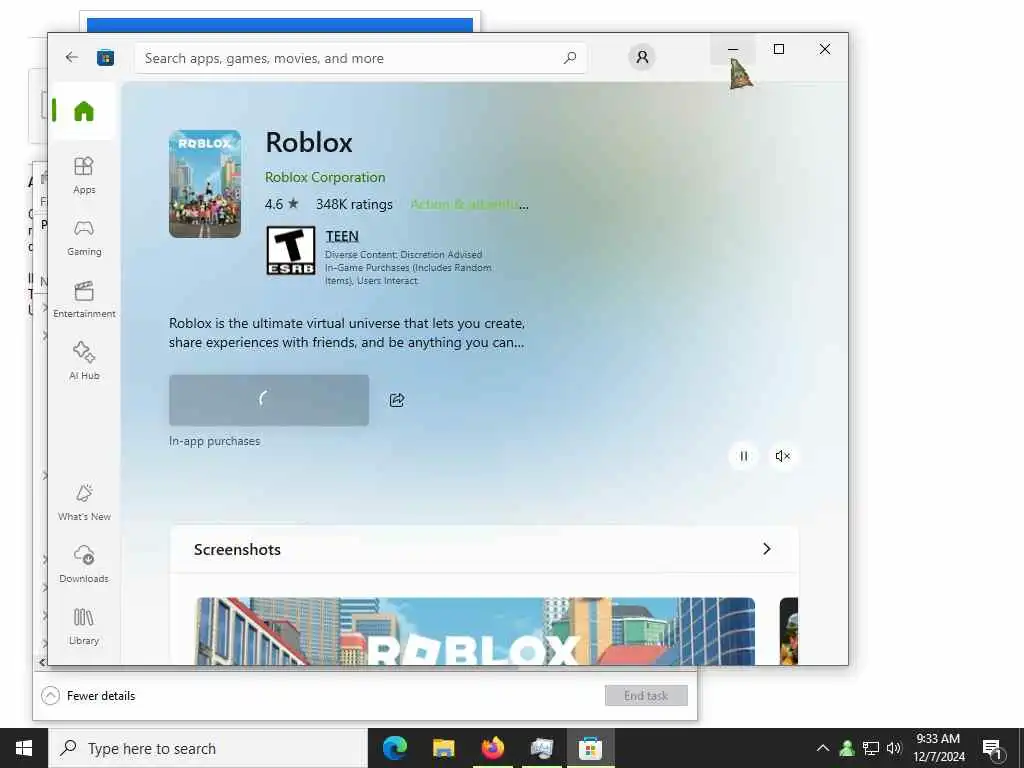Viewport: 1024px width, 768px height.
Task: Click the Roblox app cover thumbnail
Action: 205,184
